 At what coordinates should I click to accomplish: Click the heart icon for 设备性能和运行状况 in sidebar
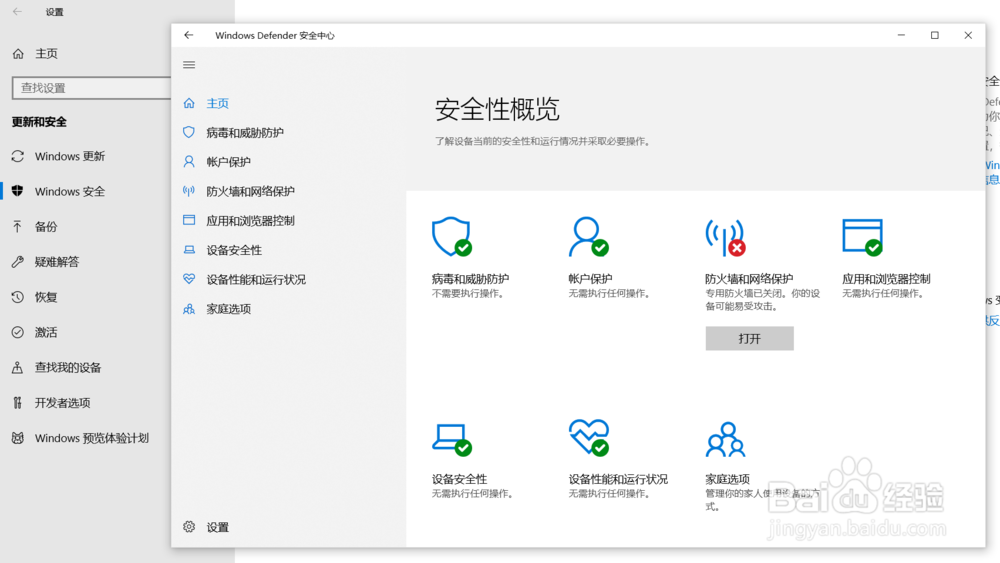click(x=189, y=279)
